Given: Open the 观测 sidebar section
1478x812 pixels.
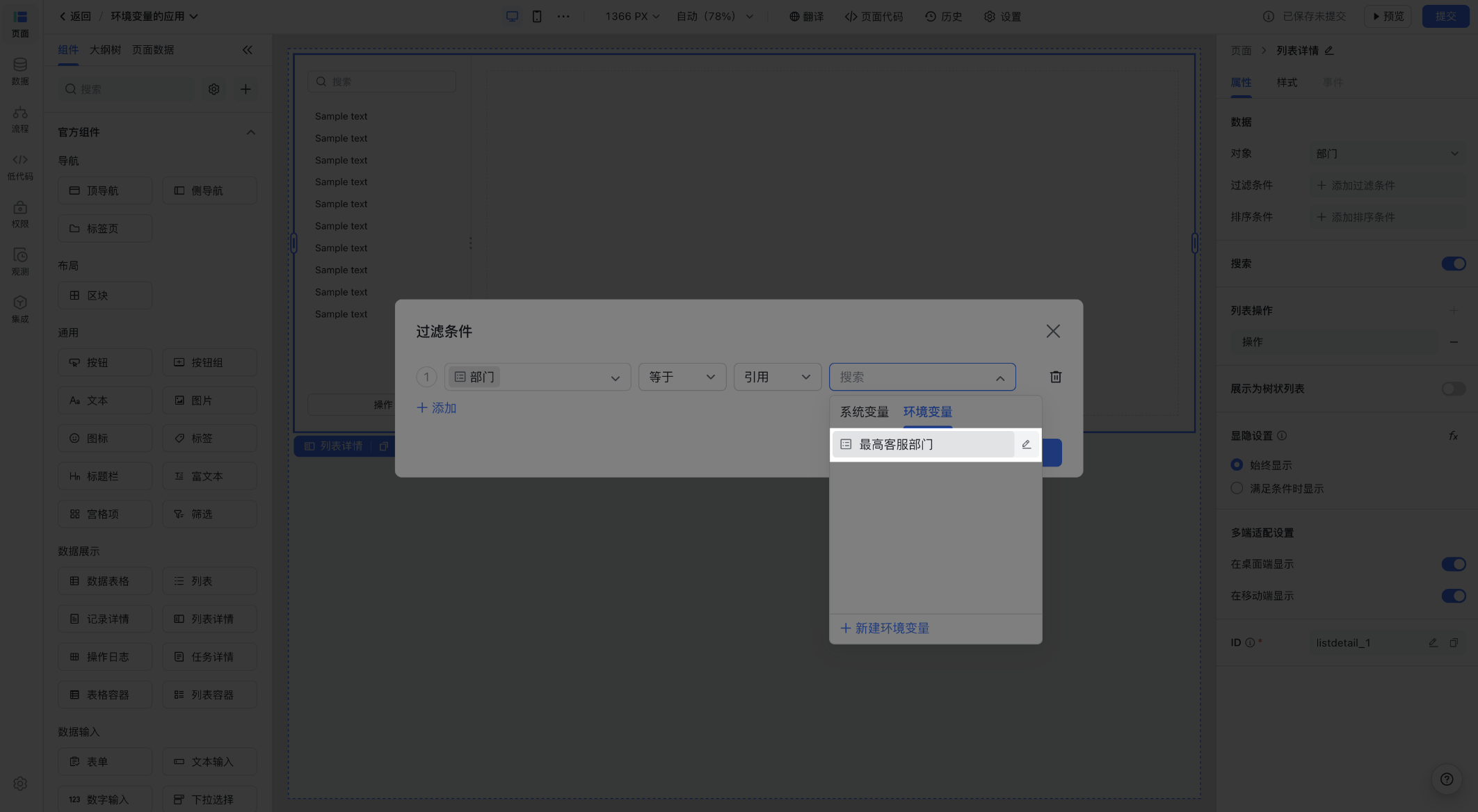Looking at the screenshot, I should [x=20, y=262].
